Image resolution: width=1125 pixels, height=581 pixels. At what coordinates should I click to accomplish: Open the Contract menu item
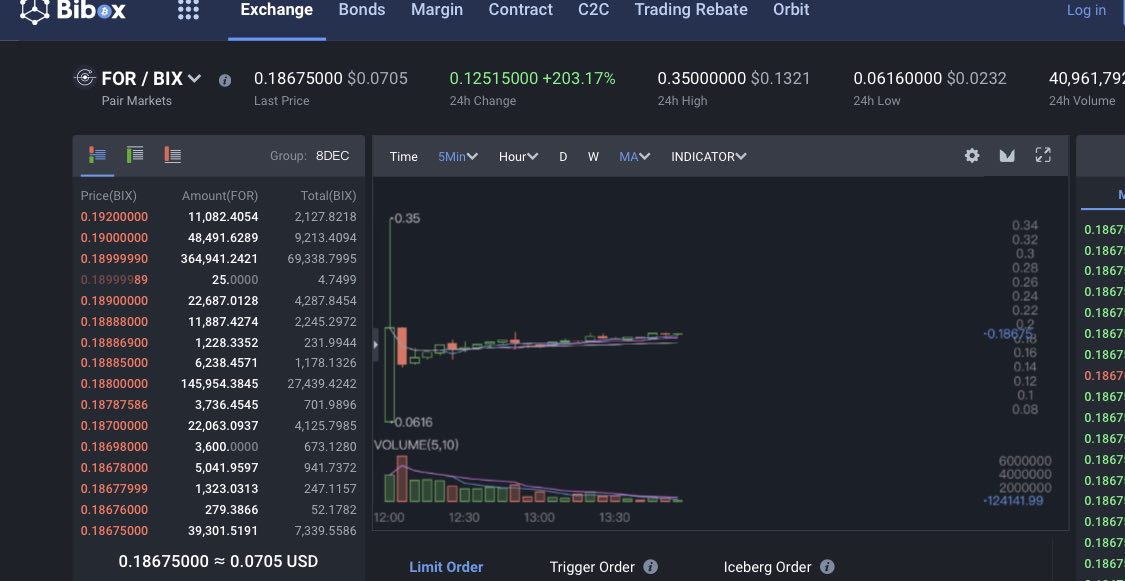point(520,10)
